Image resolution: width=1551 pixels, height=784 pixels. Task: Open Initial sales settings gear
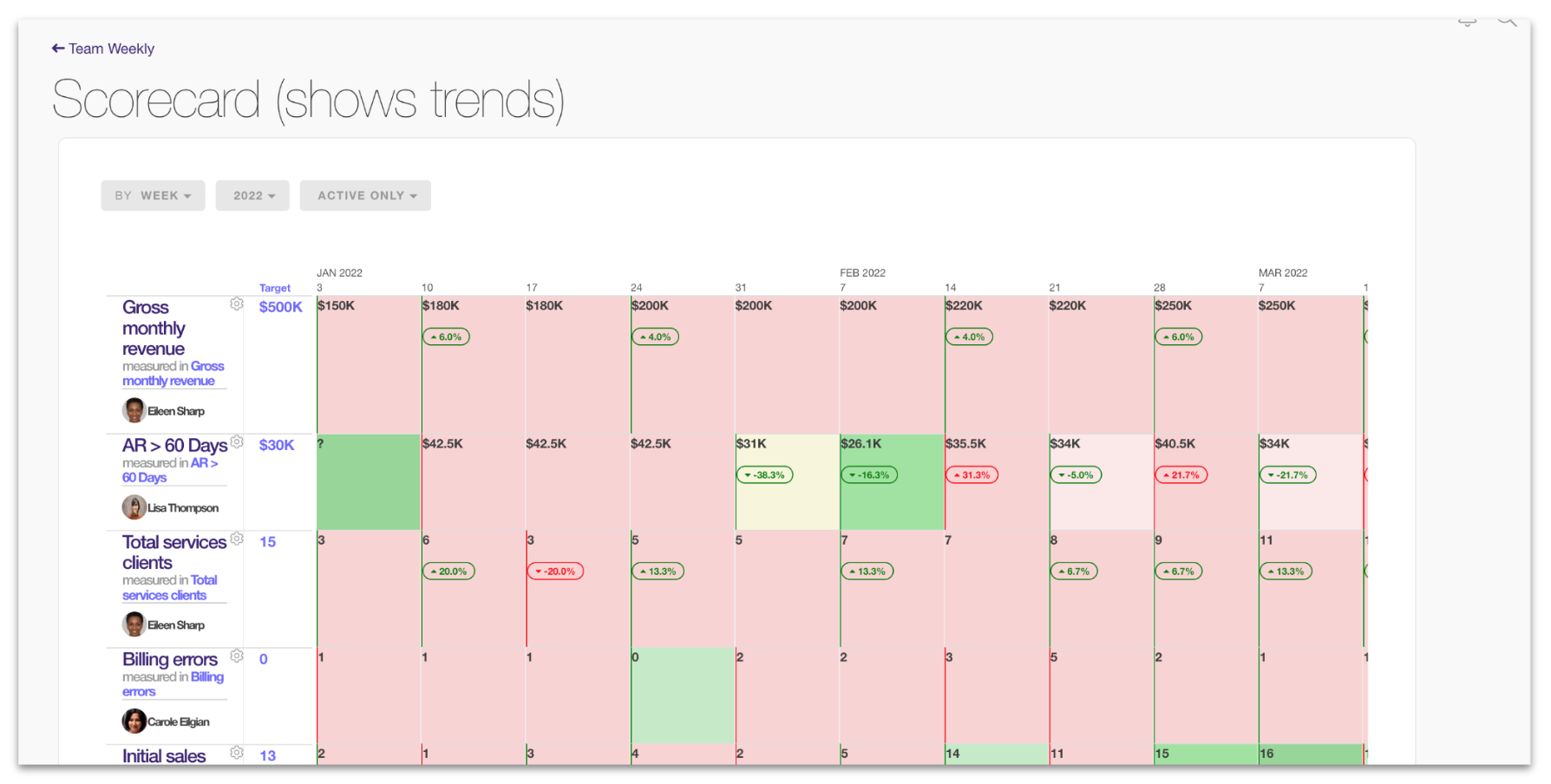[x=236, y=753]
